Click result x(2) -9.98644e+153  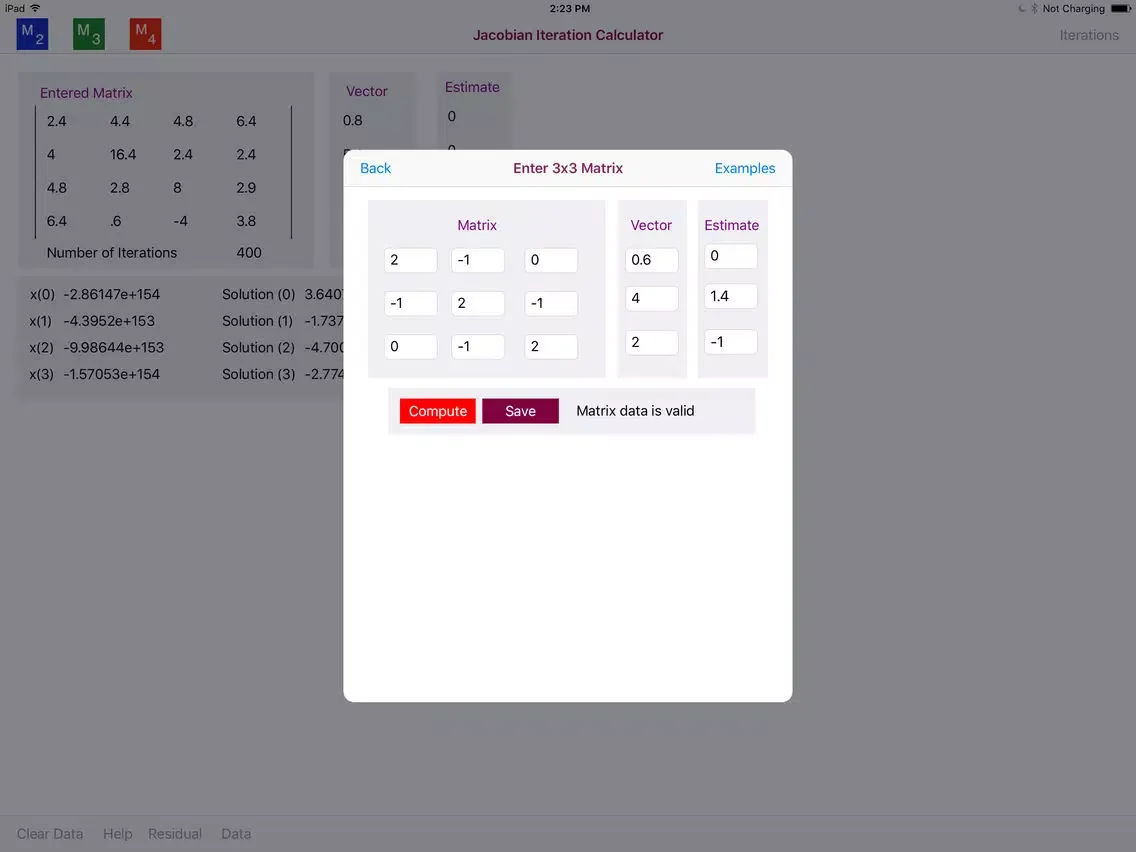(x=97, y=348)
